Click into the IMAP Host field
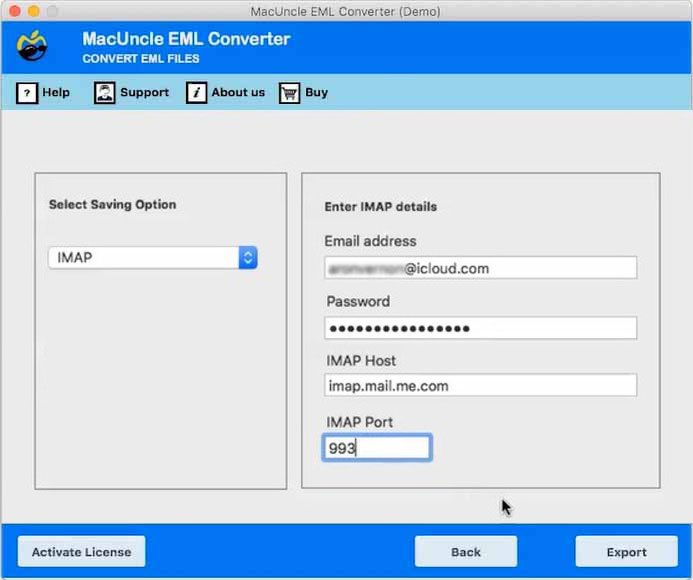Viewport: 693px width, 580px height. (x=480, y=385)
